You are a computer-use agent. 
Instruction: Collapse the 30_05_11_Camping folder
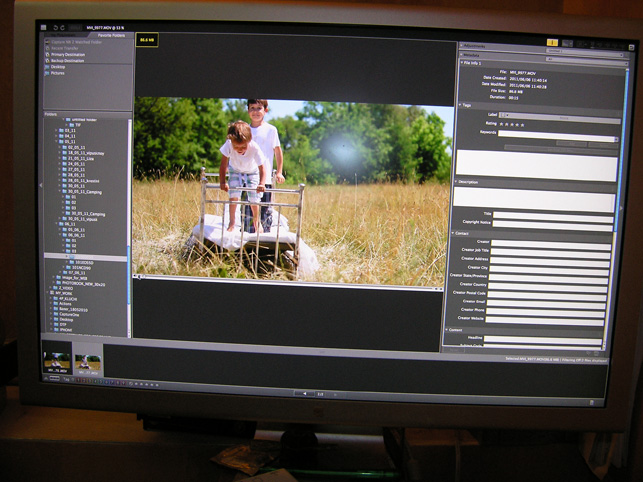pos(60,192)
